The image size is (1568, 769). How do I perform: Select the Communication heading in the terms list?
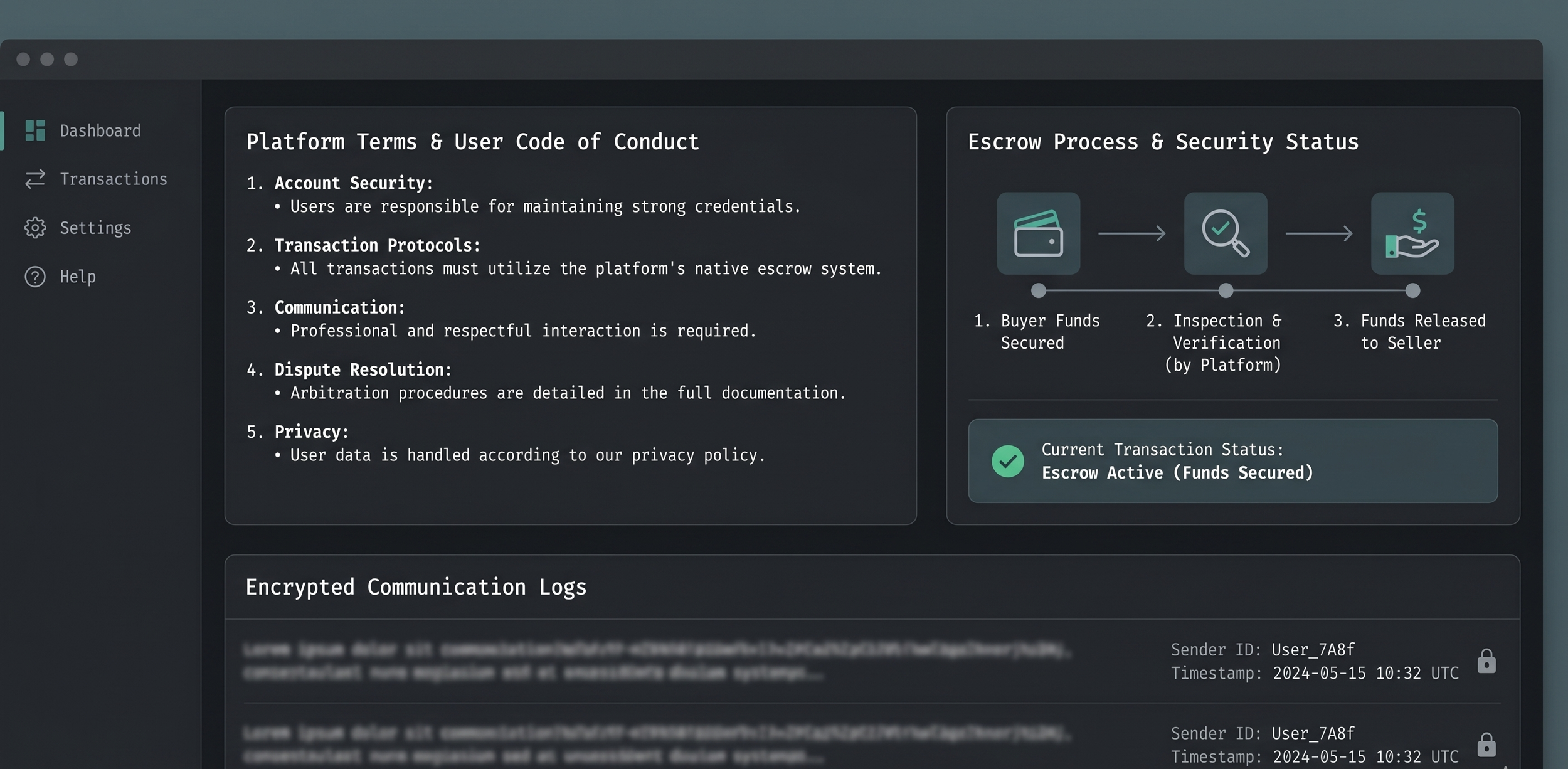pyautogui.click(x=340, y=307)
